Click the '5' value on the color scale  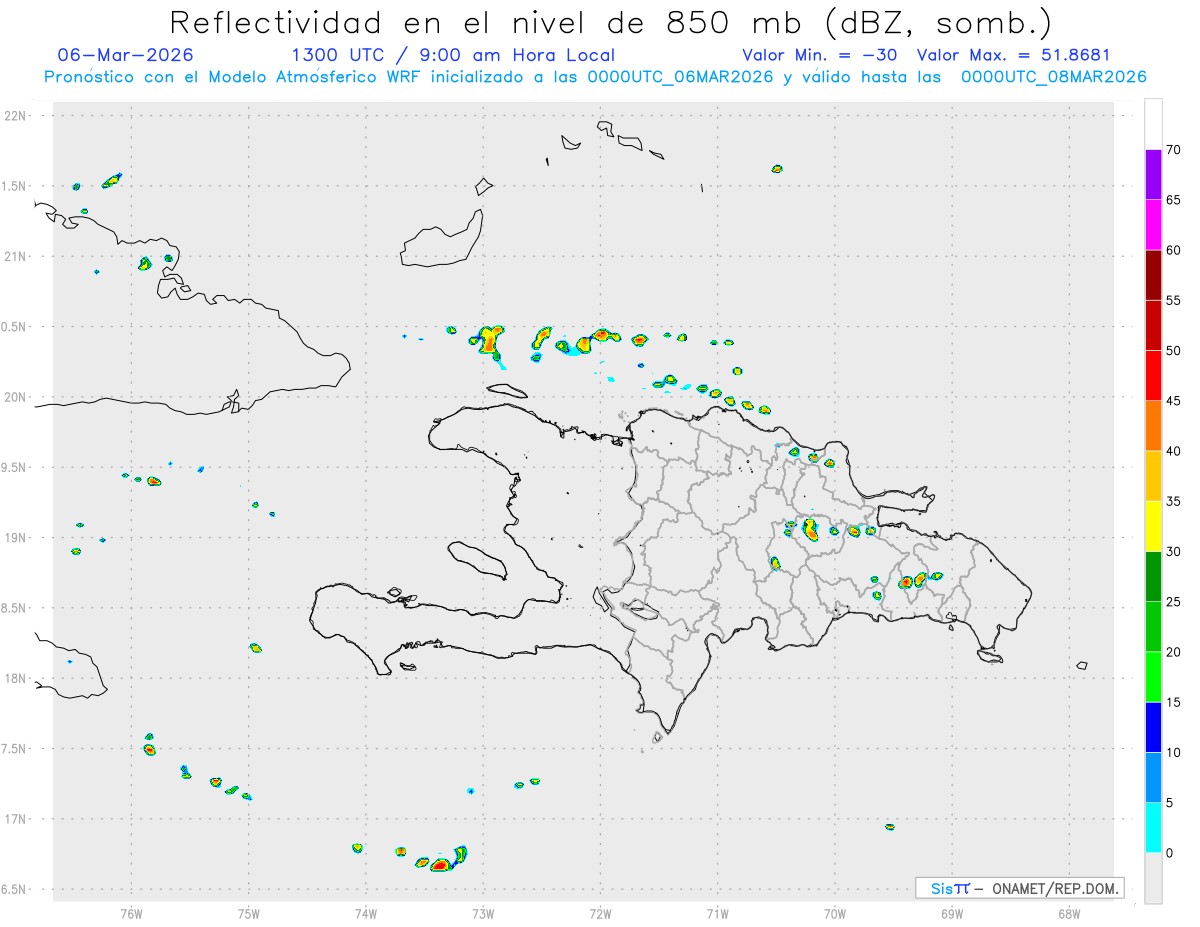(x=1169, y=803)
